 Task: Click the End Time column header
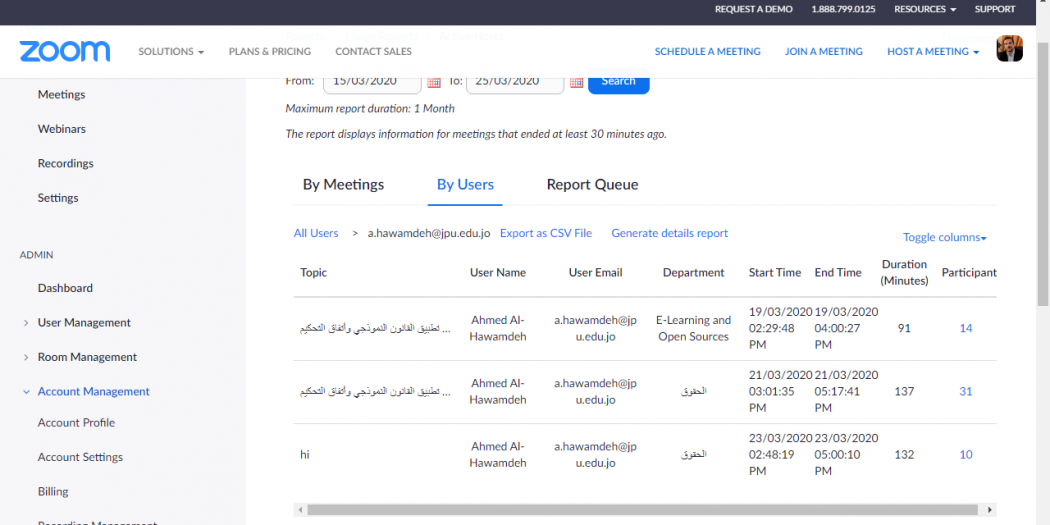click(x=838, y=273)
